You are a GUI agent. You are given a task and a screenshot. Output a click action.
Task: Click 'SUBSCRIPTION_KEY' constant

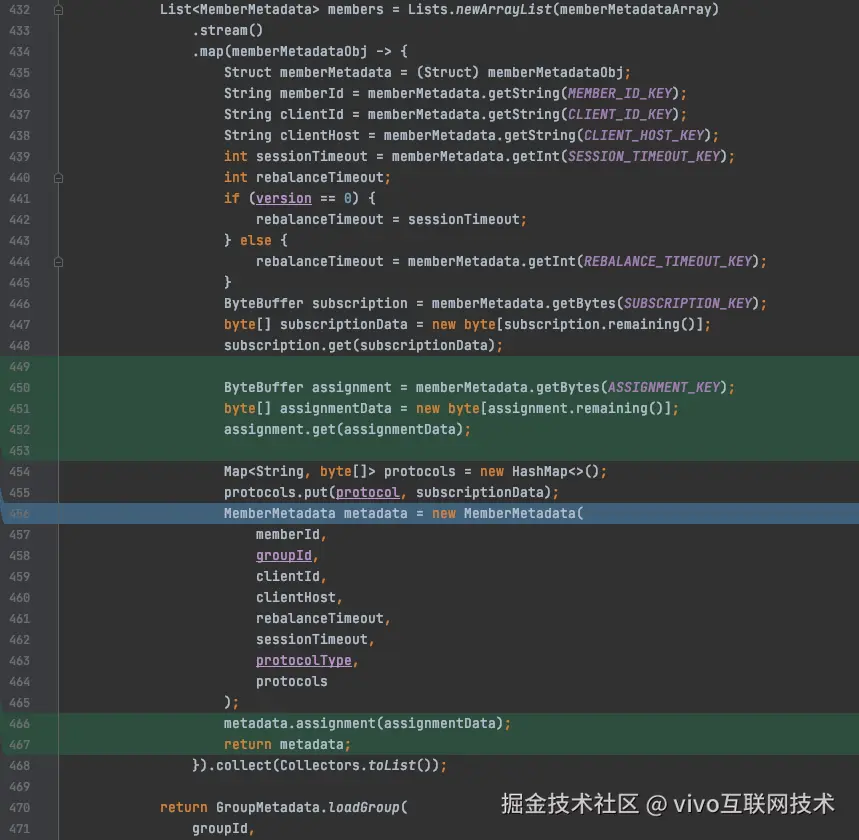[x=688, y=304]
